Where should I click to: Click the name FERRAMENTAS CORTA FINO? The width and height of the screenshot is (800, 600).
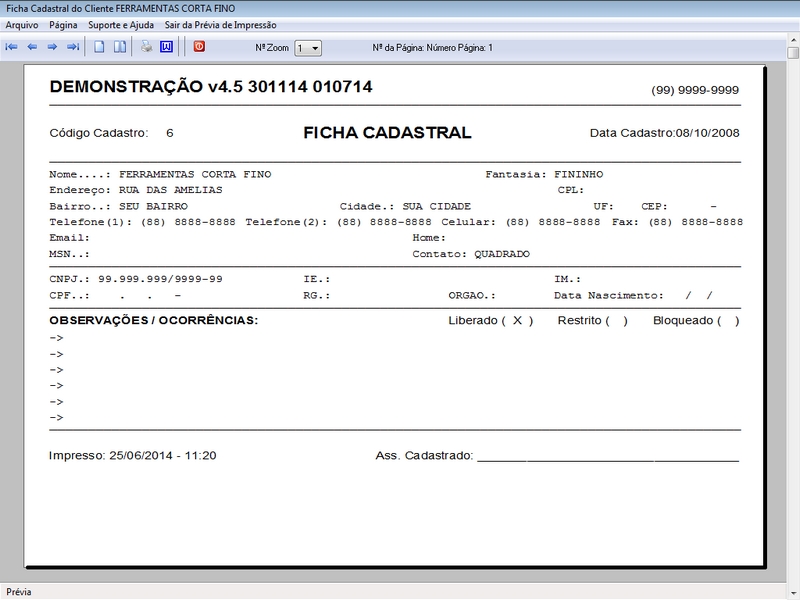(x=195, y=174)
